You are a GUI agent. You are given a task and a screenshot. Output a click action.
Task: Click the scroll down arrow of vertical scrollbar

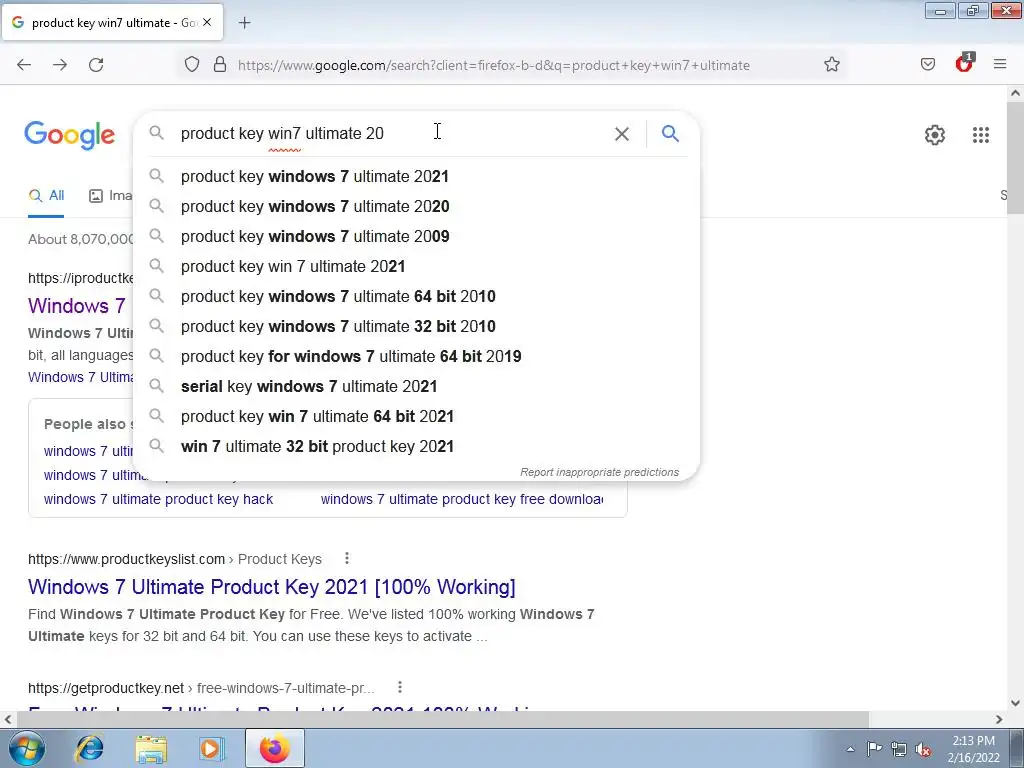point(1015,703)
